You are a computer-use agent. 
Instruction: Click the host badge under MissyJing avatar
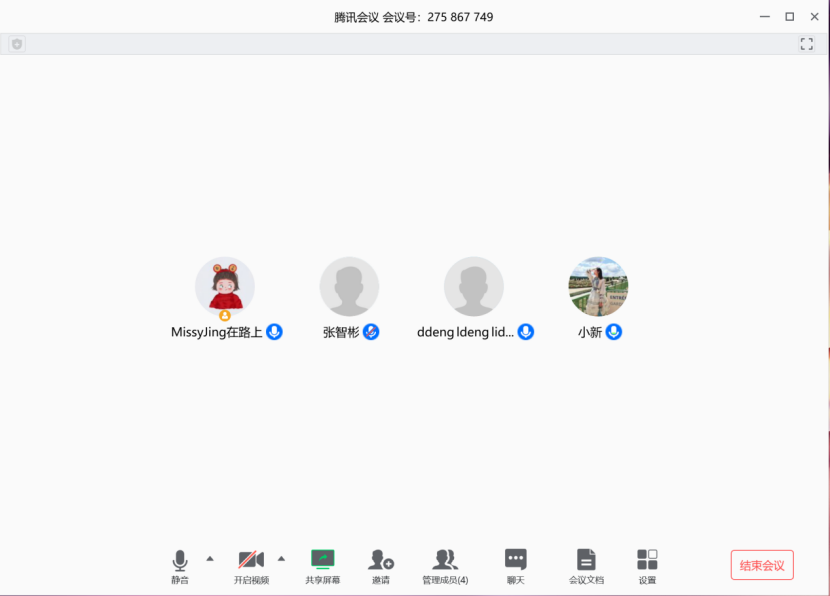point(225,315)
